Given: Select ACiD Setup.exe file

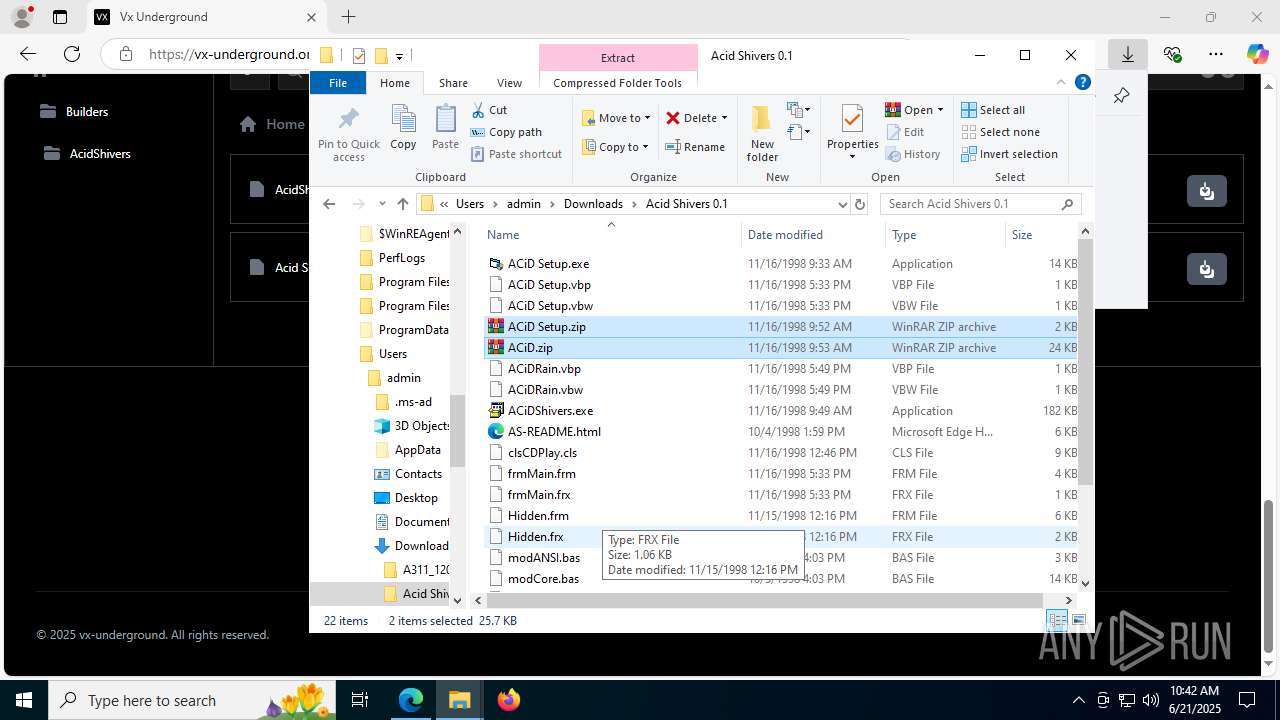Looking at the screenshot, I should click(x=547, y=264).
